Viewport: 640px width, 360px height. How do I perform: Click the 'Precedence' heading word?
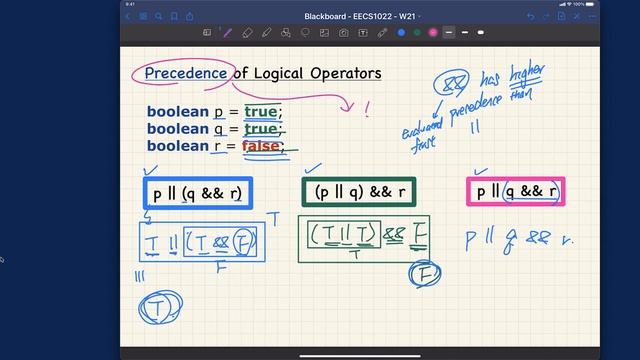tap(186, 73)
